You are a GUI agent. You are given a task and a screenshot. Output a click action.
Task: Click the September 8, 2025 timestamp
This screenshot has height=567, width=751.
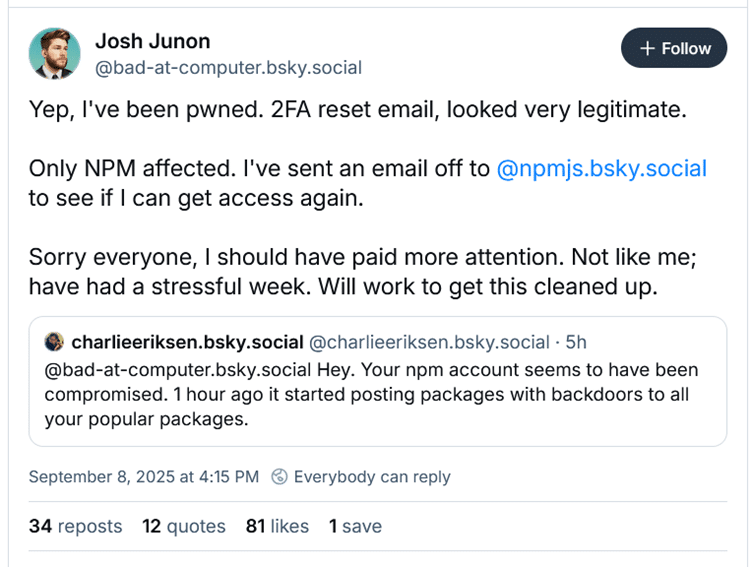(143, 476)
